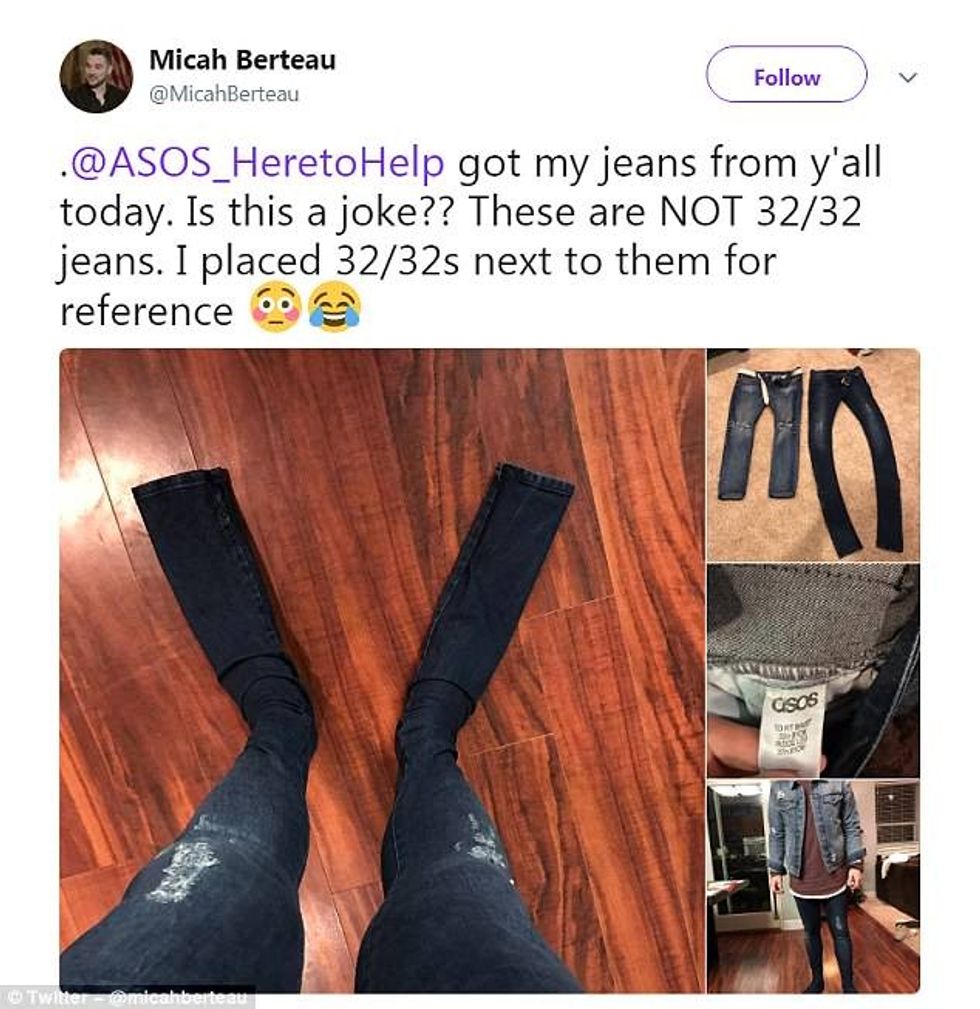This screenshot has width=980, height=1009.
Task: Click the ASOS logo on the tag
Action: (795, 701)
